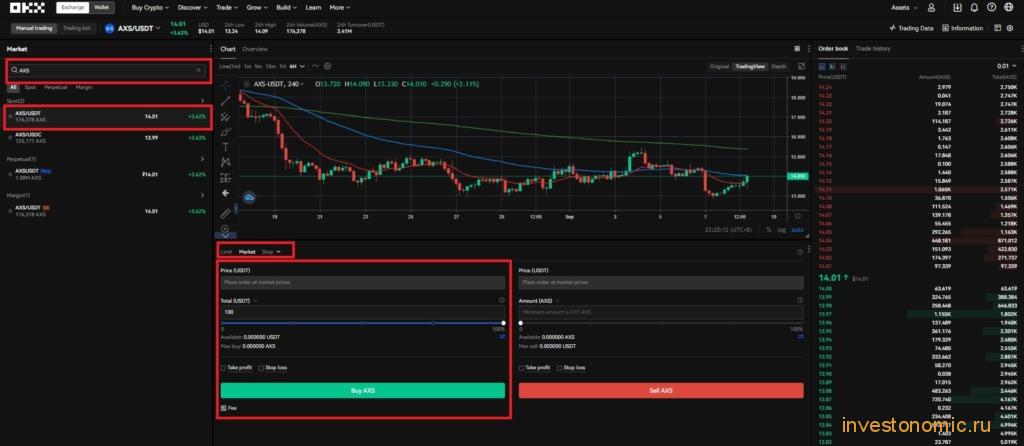This screenshot has height=446, width=1024.
Task: Open the user profile icon
Action: [931, 8]
